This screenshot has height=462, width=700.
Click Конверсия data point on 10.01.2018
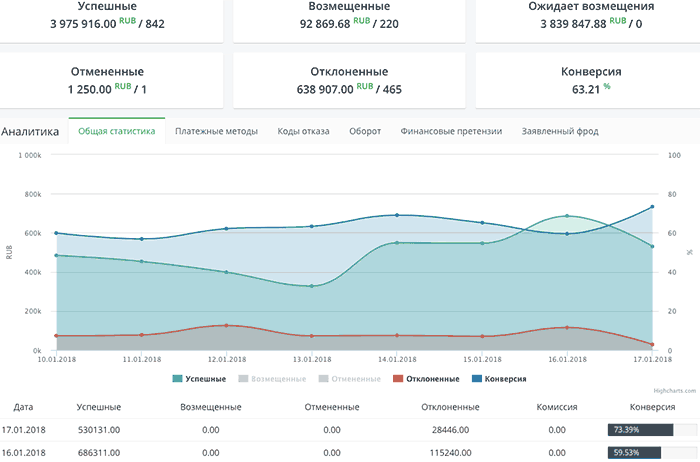coord(56,233)
